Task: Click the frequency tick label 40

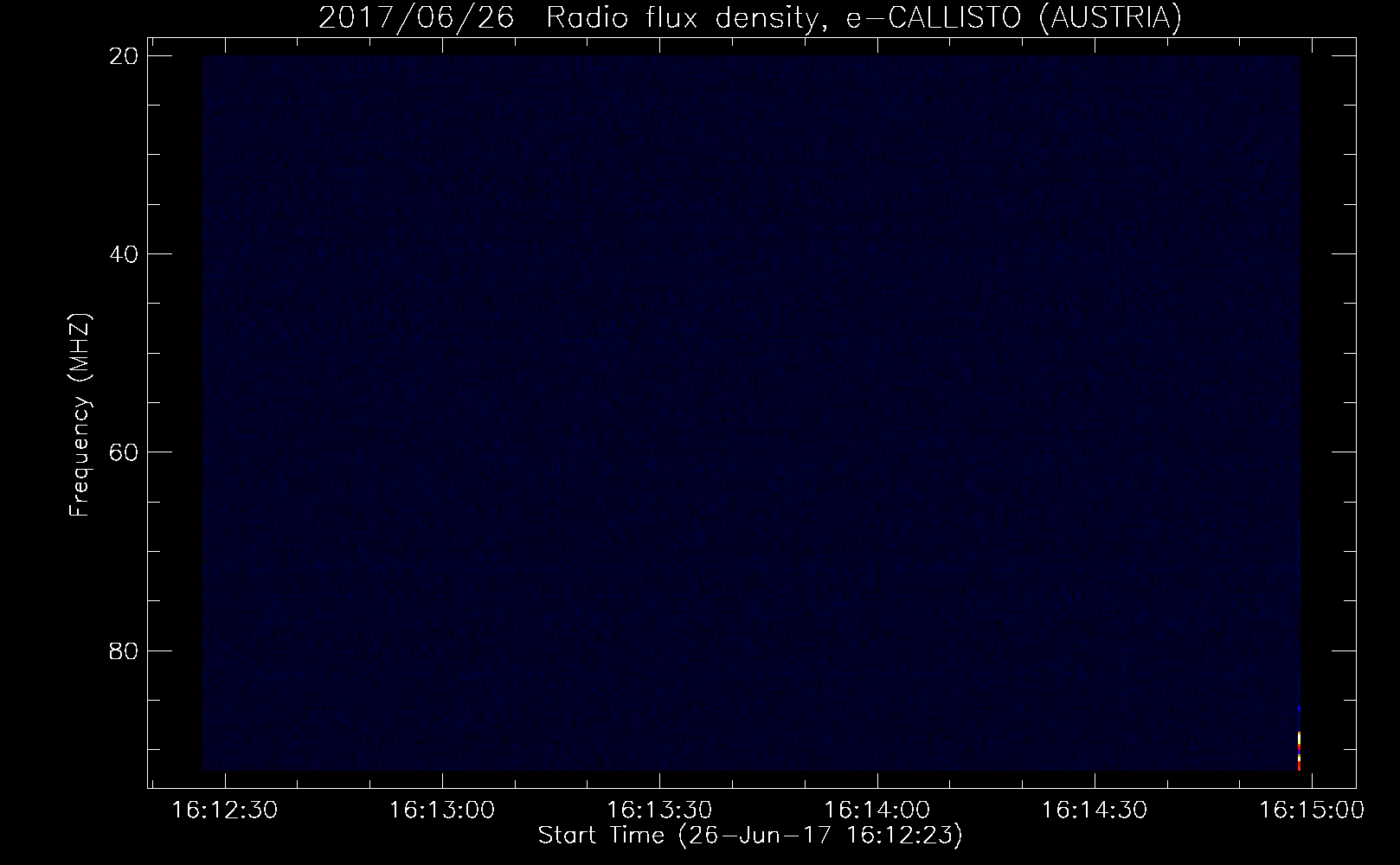Action: point(124,253)
